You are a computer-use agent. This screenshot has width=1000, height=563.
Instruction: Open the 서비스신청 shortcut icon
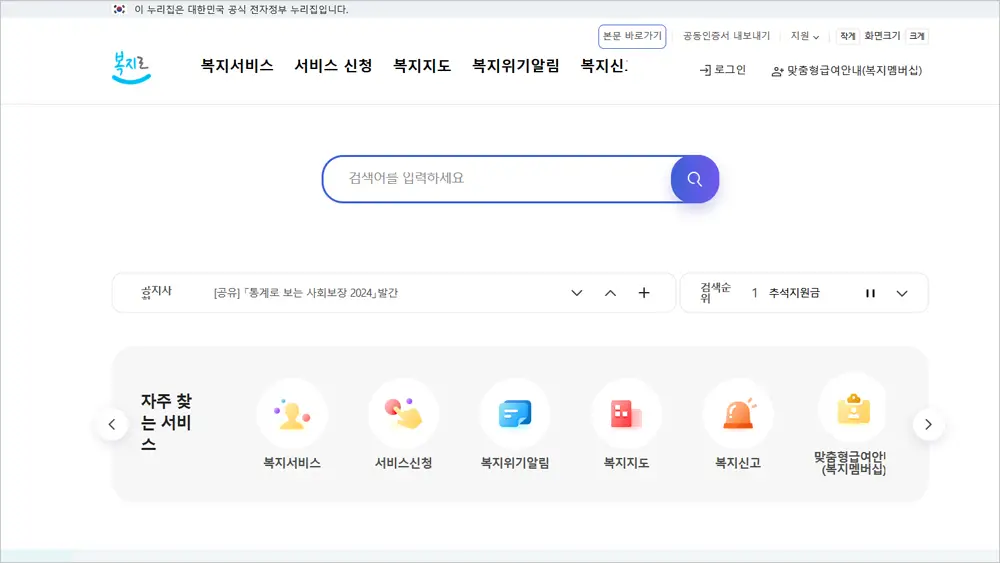403,414
